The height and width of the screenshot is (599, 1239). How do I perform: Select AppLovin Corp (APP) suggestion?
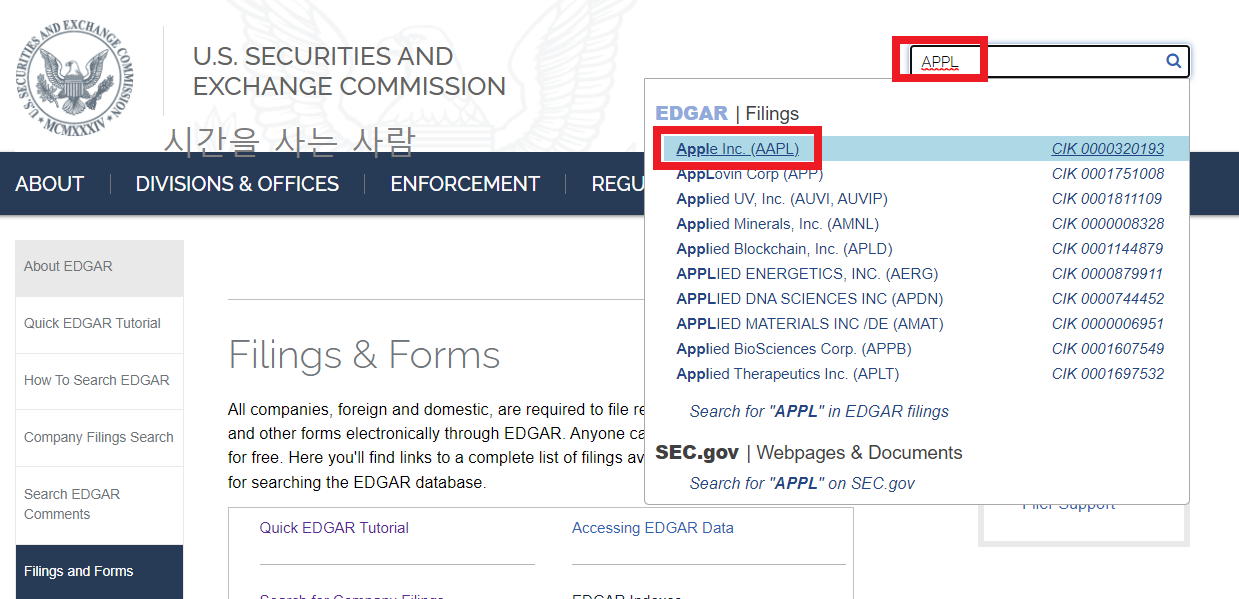[x=750, y=174]
